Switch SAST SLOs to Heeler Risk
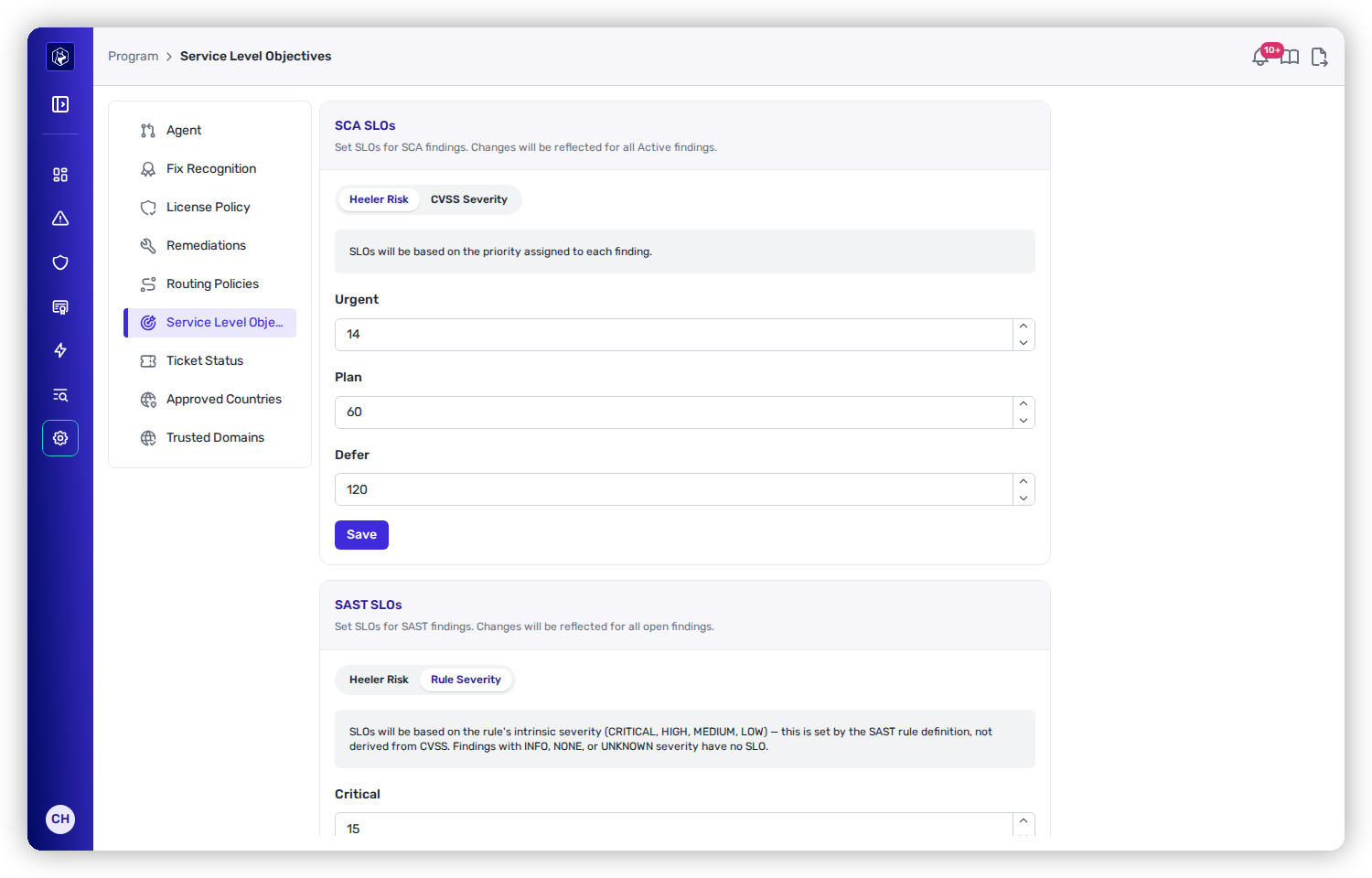Viewport: 1372px width, 878px height. click(379, 680)
